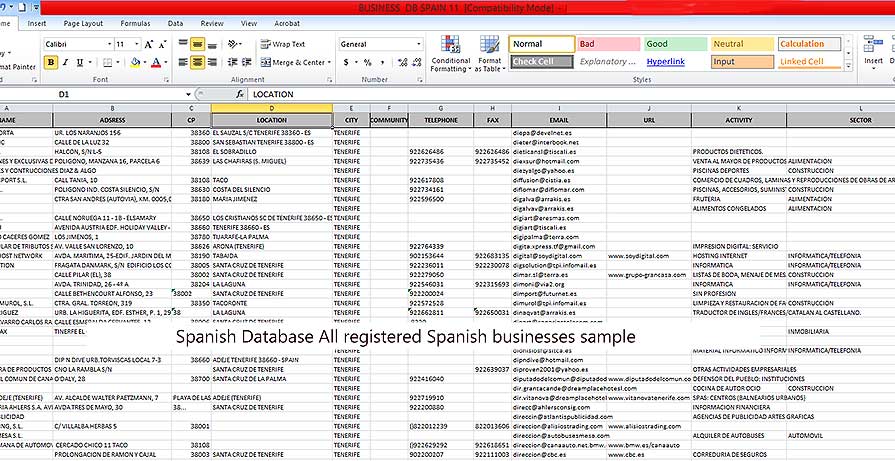This screenshot has height=461, width=895.
Task: Open the Page Layout tab
Action: click(83, 23)
